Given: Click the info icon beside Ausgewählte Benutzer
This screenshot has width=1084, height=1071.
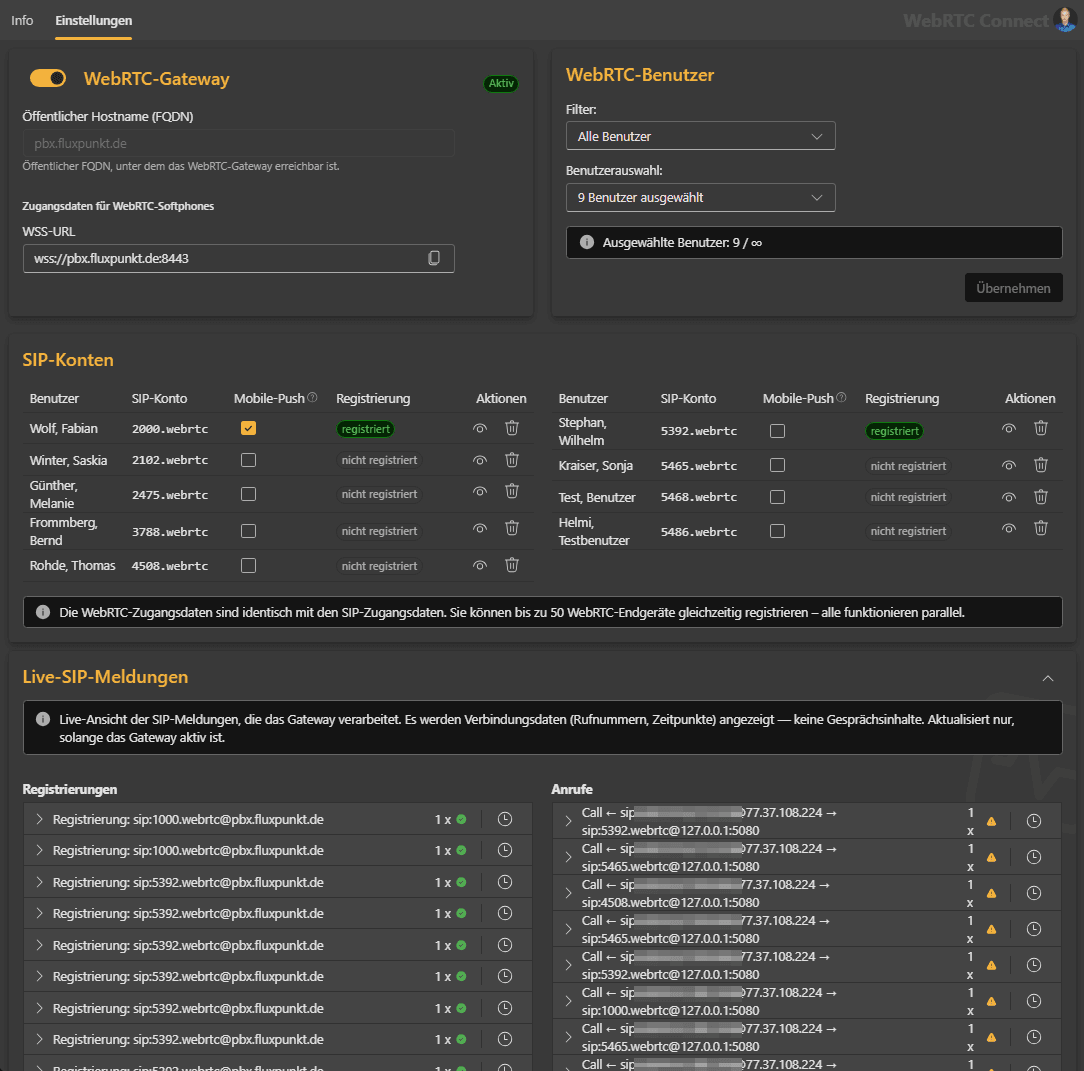Looking at the screenshot, I should (x=587, y=242).
